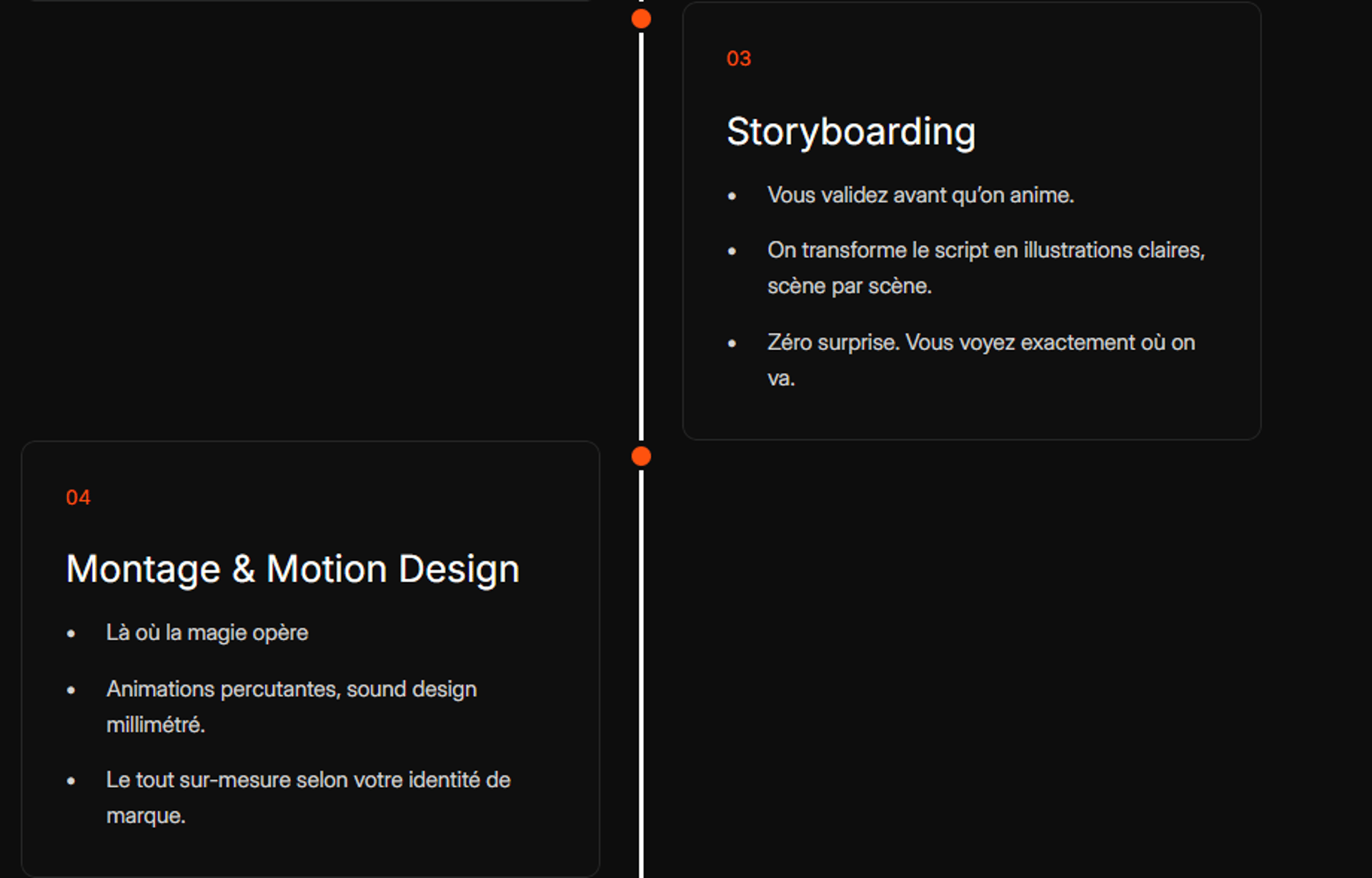
Task: Click the bullet point before 'On transforme'
Action: point(732,251)
